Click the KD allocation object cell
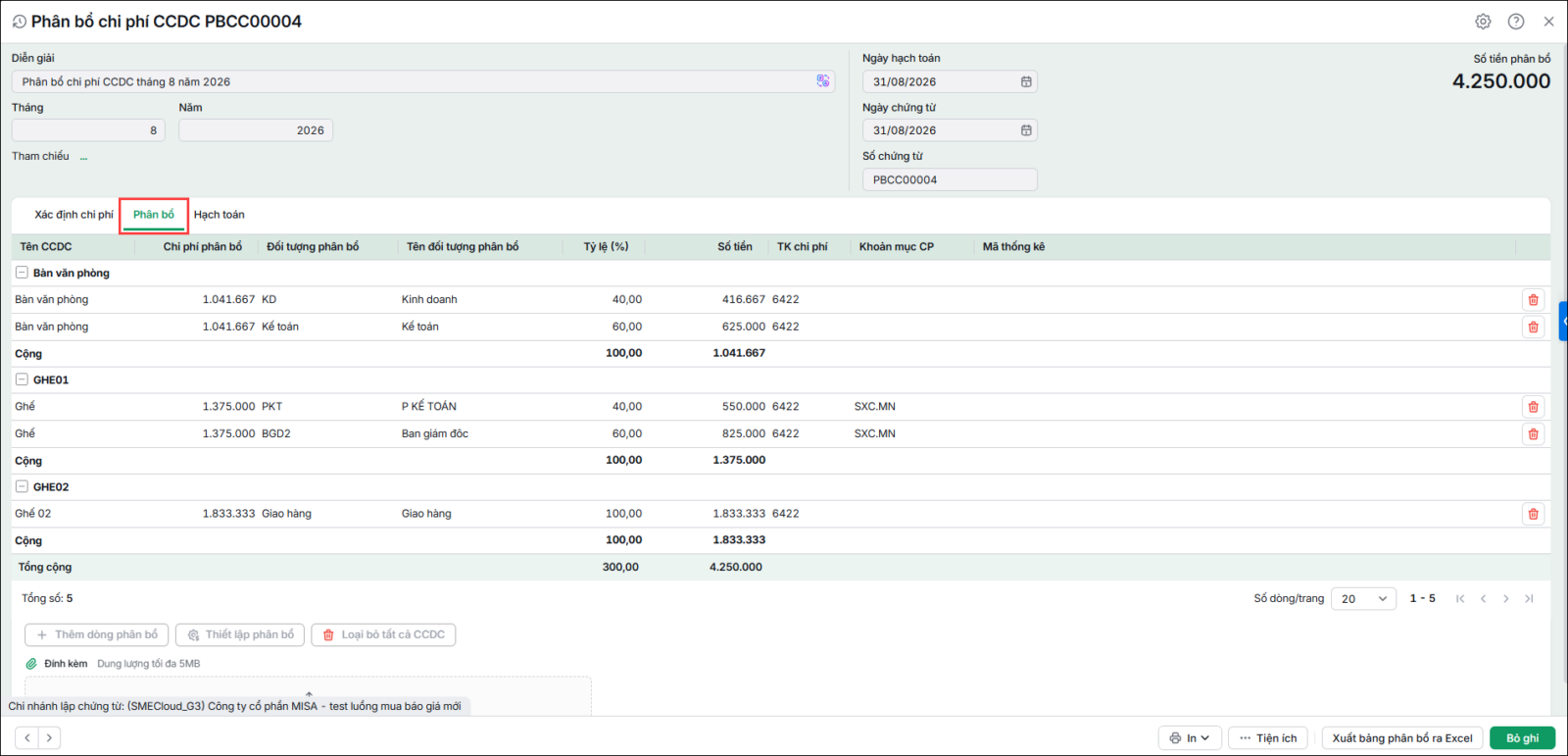The image size is (1568, 756). point(269,300)
